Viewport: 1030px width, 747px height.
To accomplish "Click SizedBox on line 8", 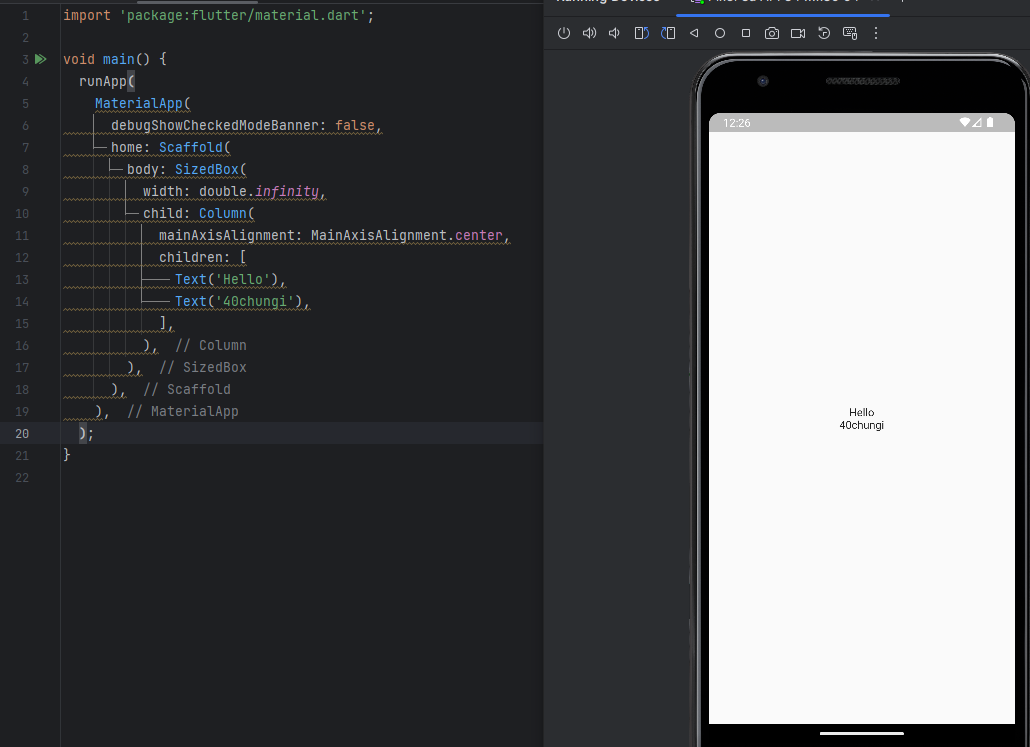I will (206, 170).
